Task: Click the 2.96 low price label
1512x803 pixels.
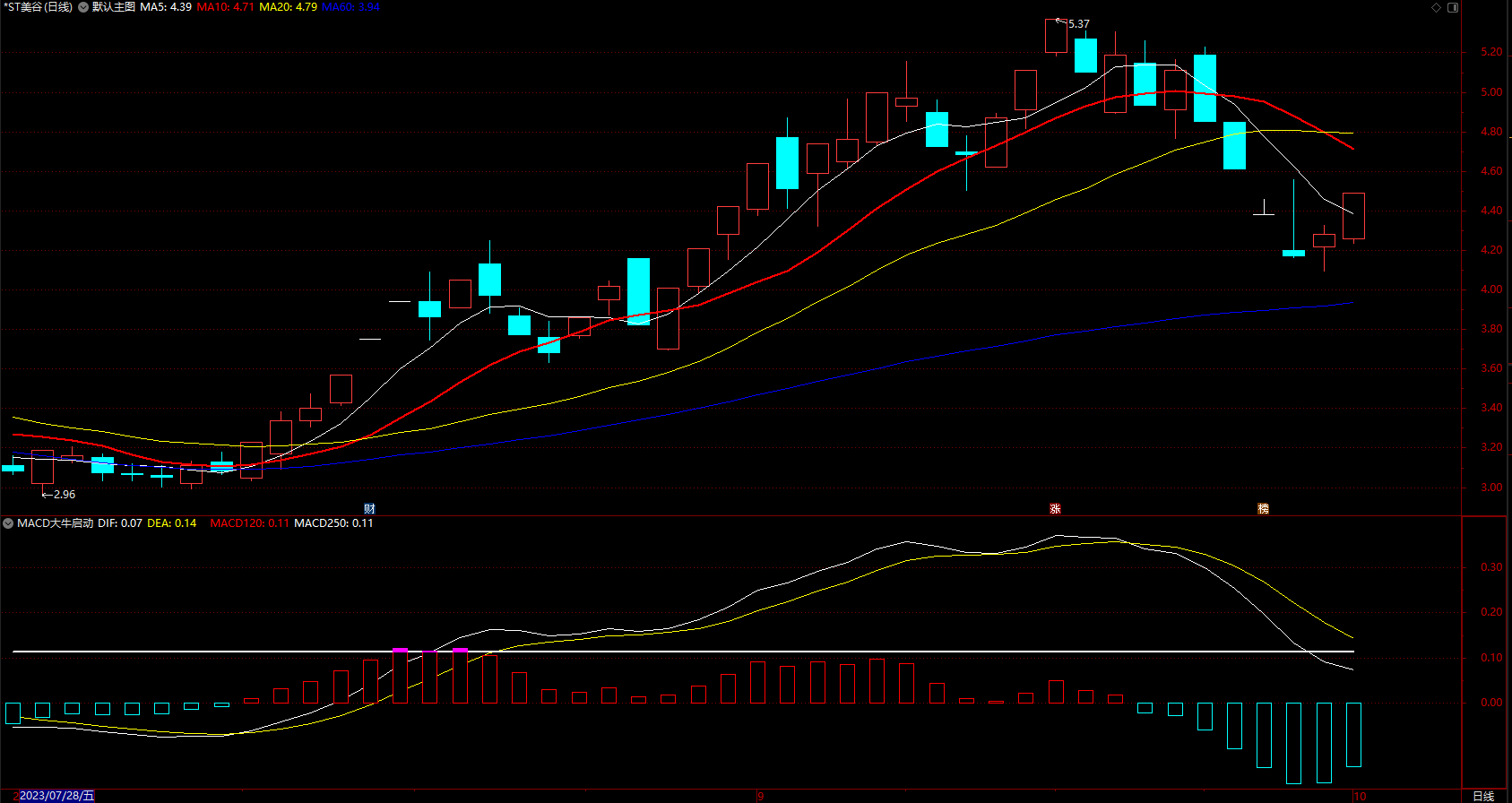Action: point(65,495)
